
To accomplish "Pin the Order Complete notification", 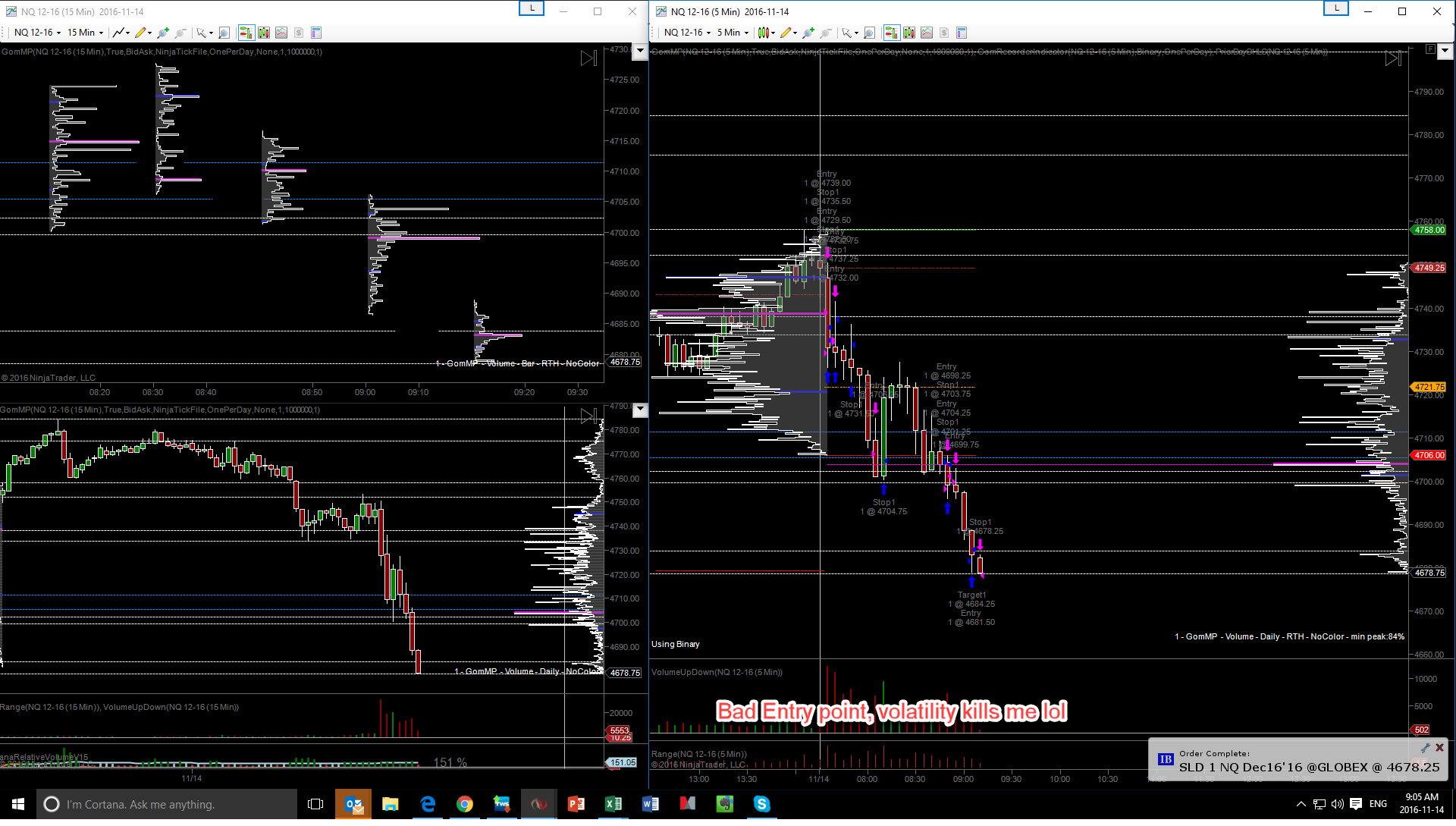I will coord(1426,748).
